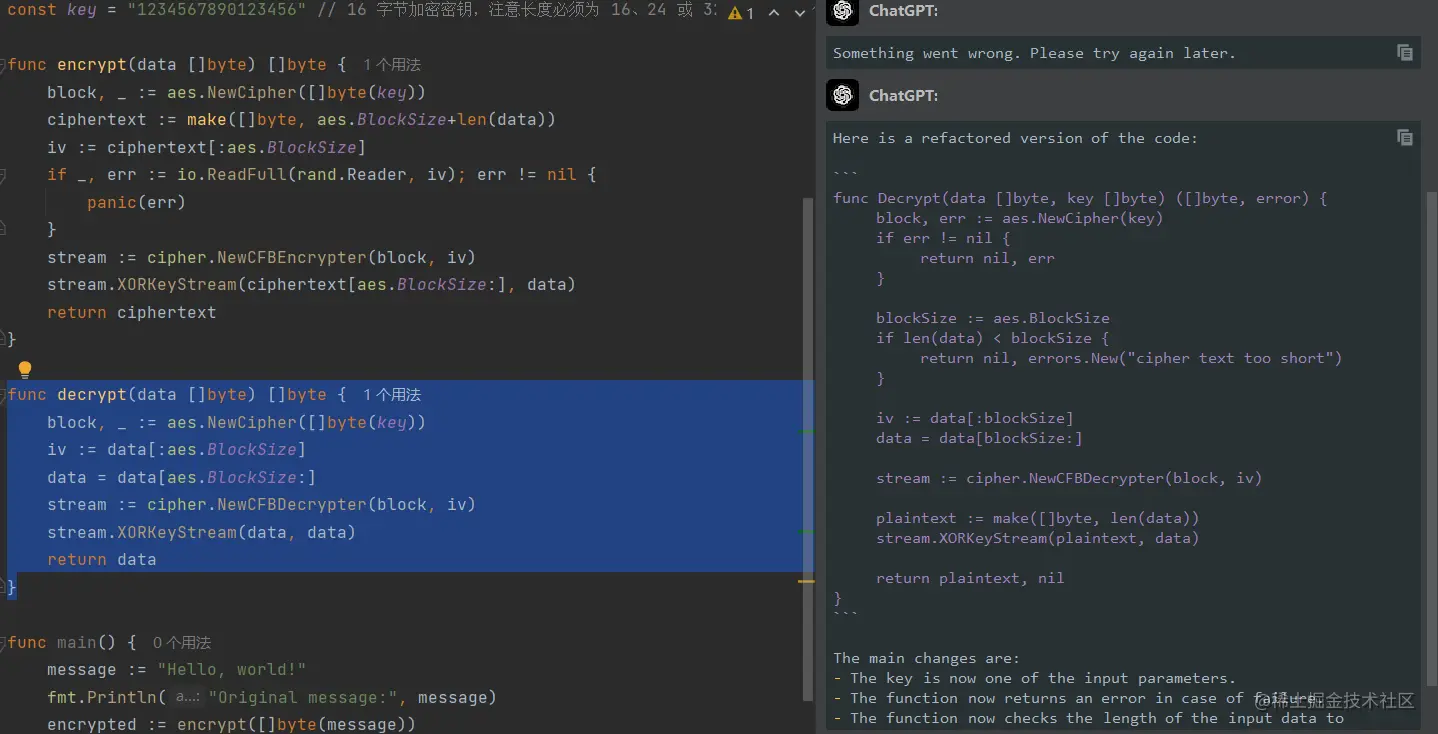Click 'data = data[aes.BlockSize:]' line in editor

click(181, 478)
